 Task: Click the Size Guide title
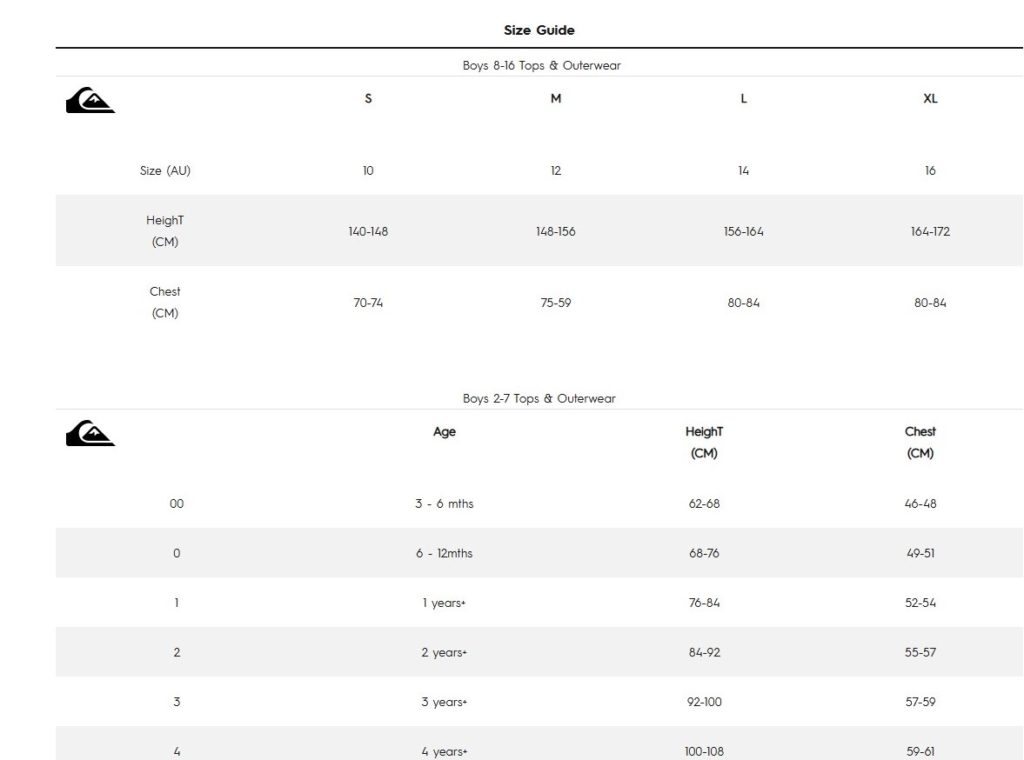540,30
